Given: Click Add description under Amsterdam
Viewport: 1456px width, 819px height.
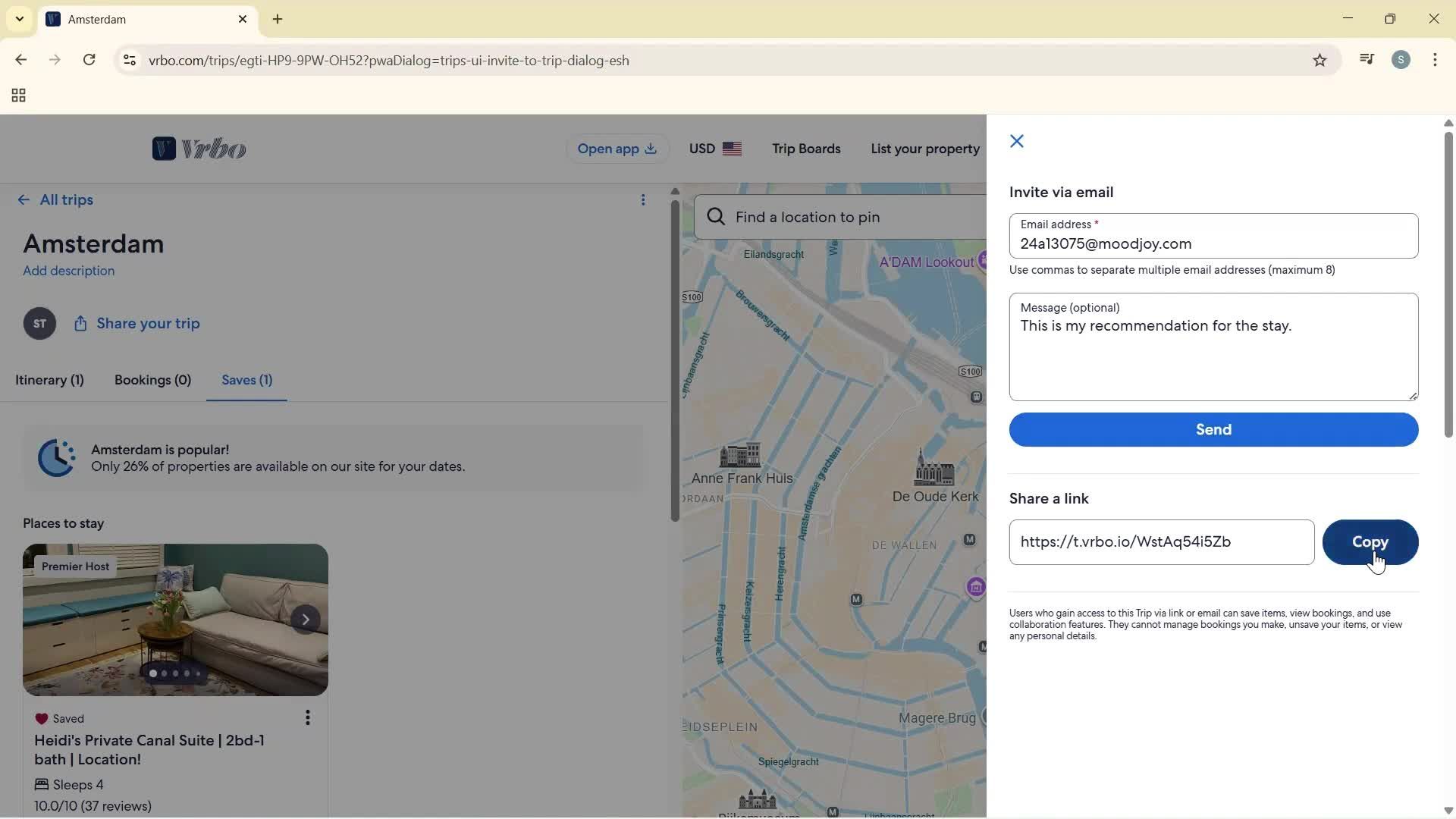Looking at the screenshot, I should tap(68, 271).
